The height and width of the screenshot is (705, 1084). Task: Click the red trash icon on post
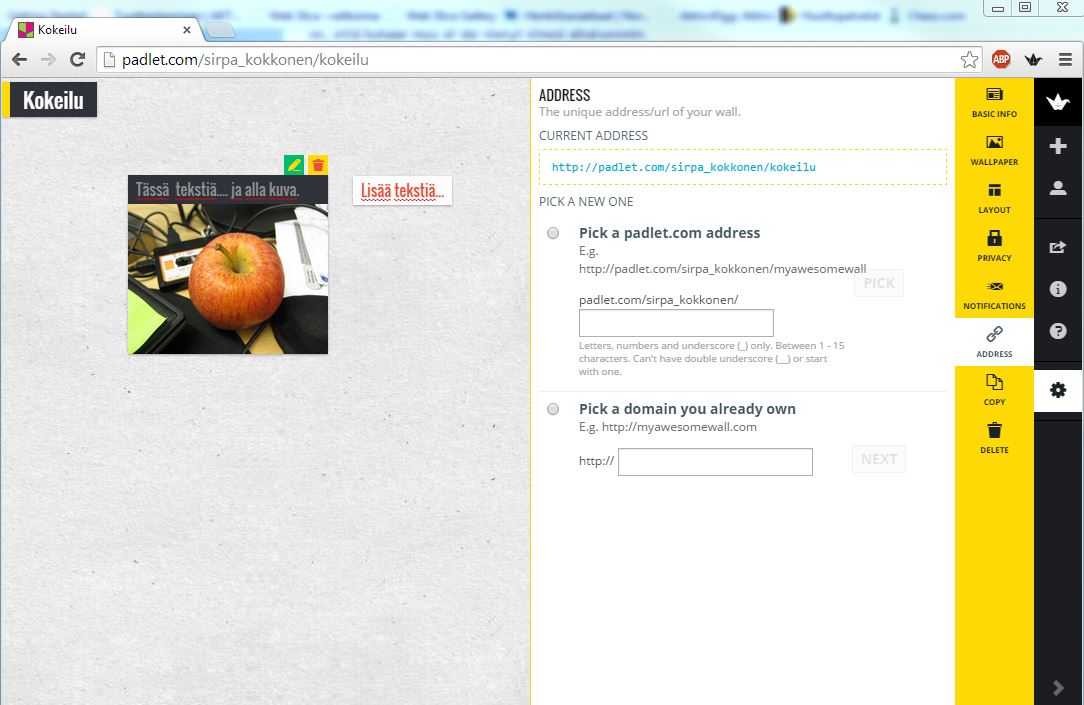318,165
